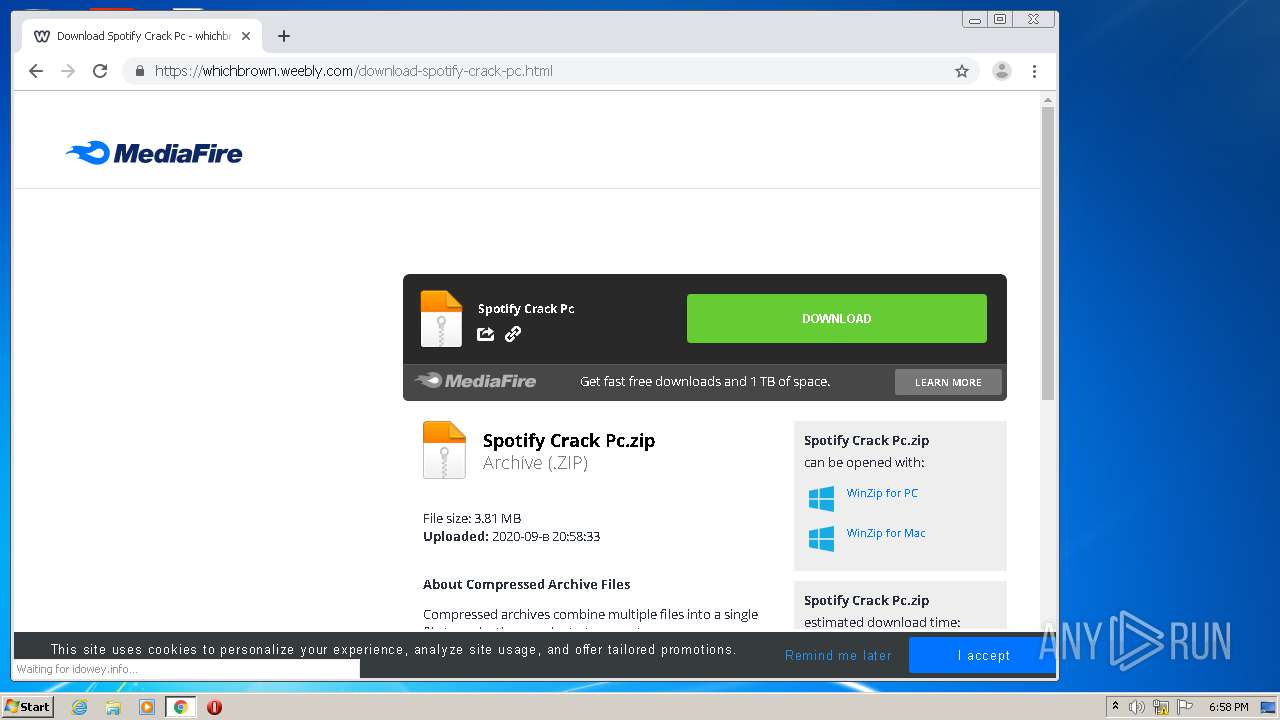
Task: Click the address bar URL field
Action: point(550,71)
